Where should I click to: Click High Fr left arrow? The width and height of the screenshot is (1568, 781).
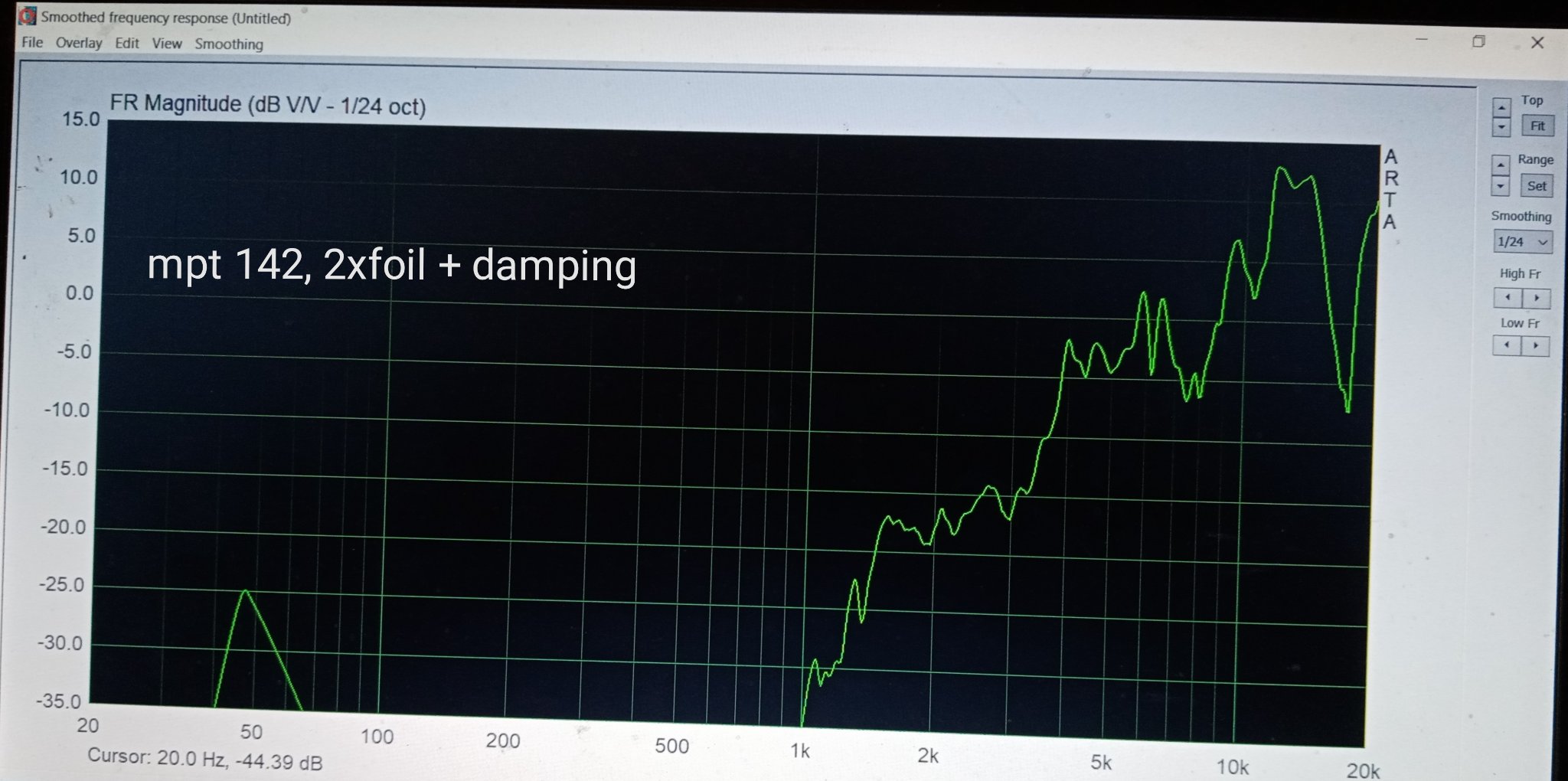point(1508,297)
